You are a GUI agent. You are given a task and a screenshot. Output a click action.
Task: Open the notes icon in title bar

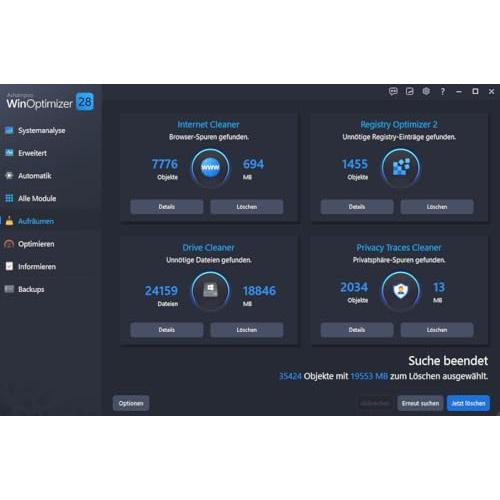coord(409,91)
